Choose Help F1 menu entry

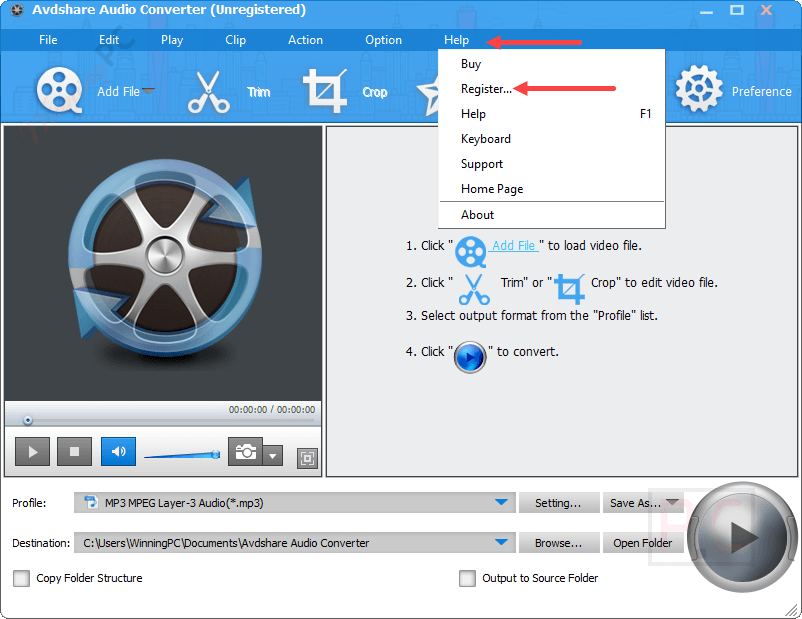552,114
